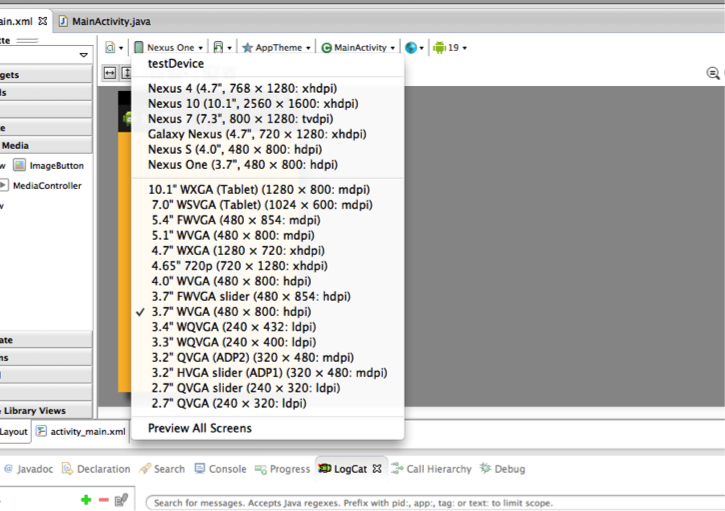Choose Galaxy Nexus (4.7", 720 × 1280)
Image resolution: width=725 pixels, height=511 pixels.
[268, 134]
